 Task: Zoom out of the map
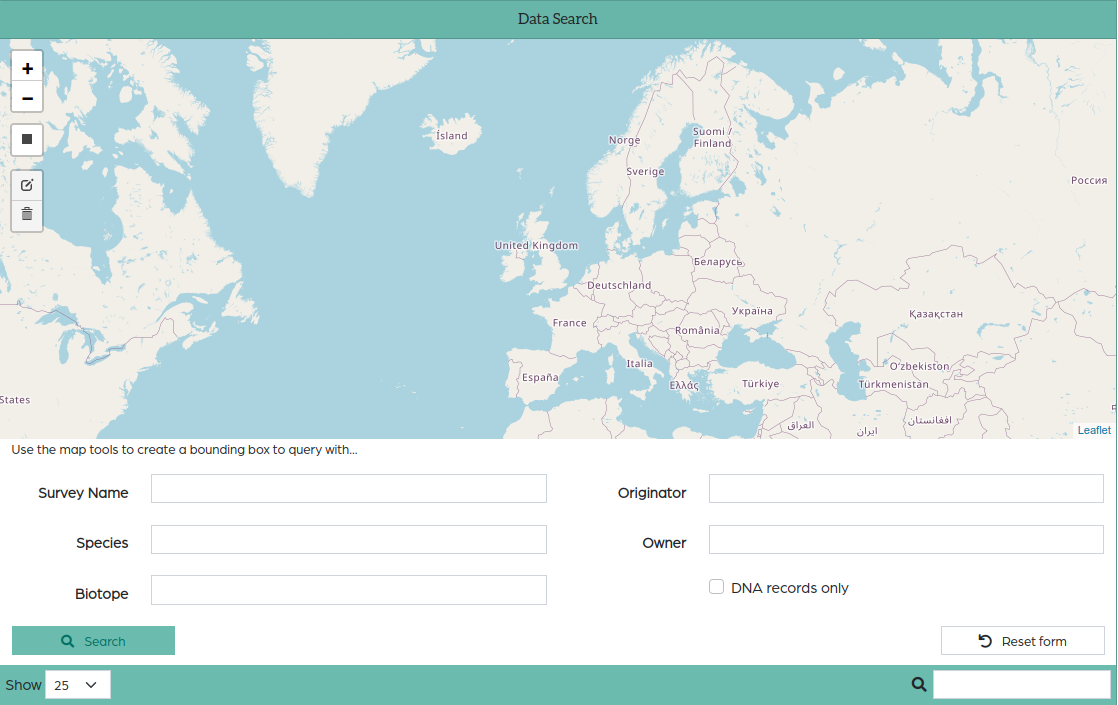(x=27, y=98)
